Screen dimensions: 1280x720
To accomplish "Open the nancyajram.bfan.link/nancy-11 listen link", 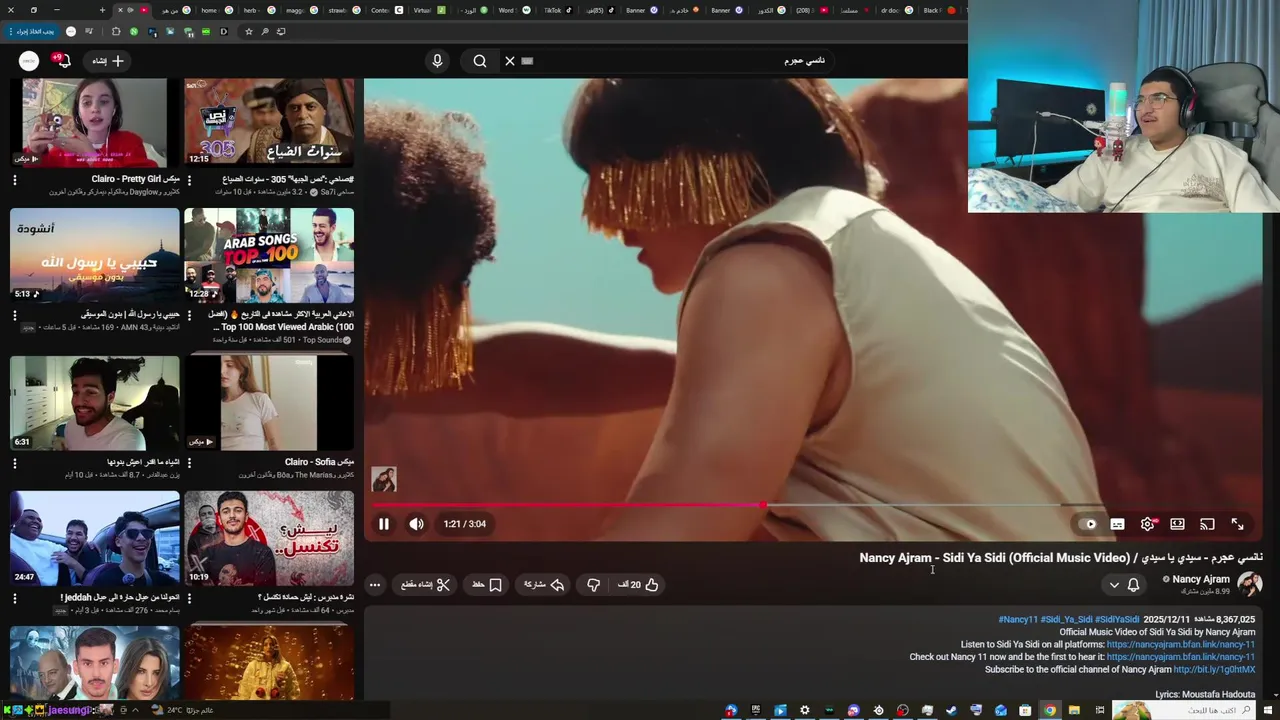I will point(1180,645).
